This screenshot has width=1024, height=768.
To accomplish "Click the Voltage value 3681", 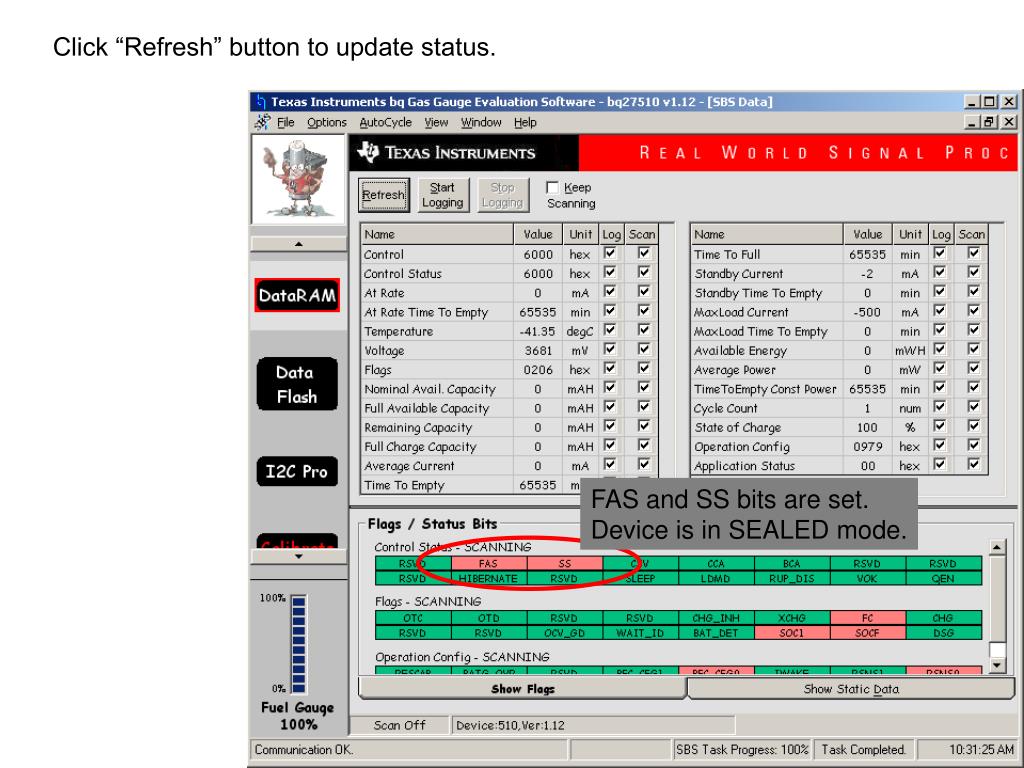I will (538, 351).
